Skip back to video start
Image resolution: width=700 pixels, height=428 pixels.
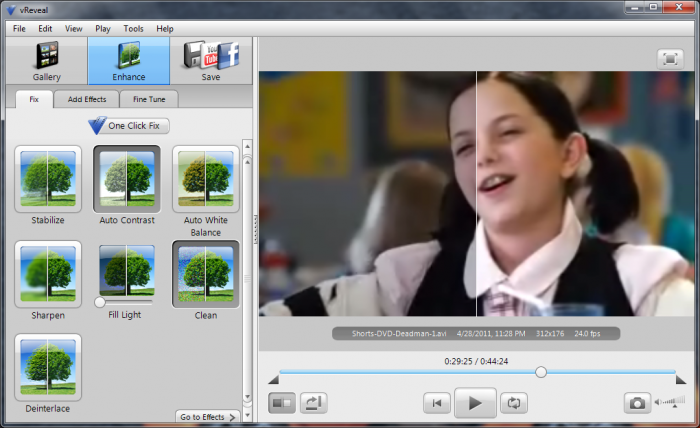(435, 403)
